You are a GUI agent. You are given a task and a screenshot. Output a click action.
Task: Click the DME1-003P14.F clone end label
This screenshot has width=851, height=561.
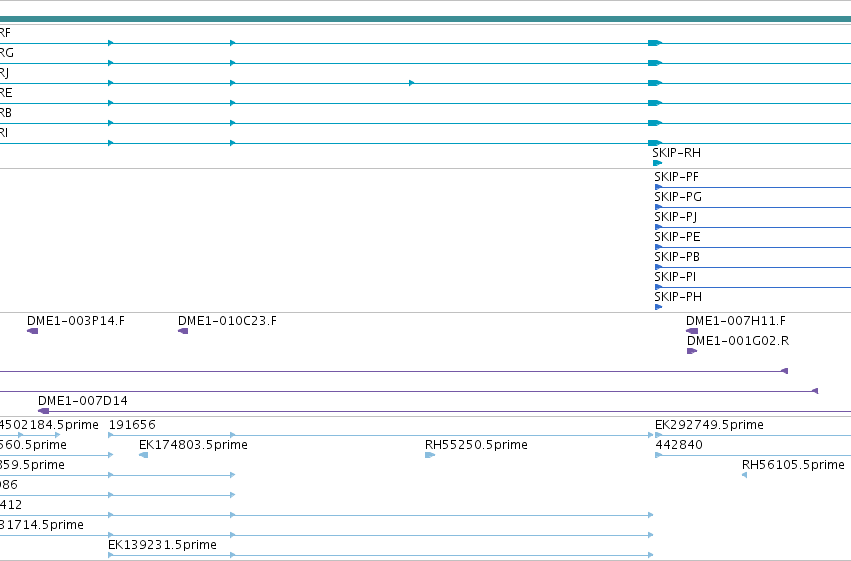(76, 321)
